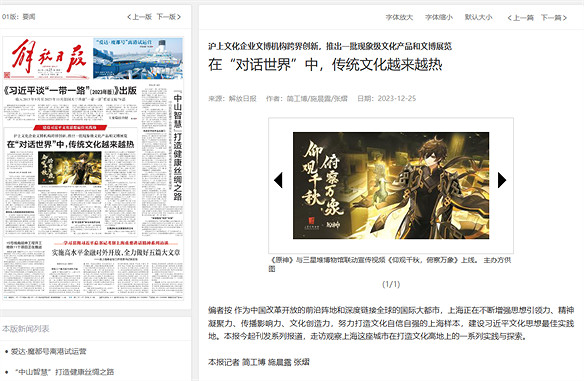
Task: Click the date 2023-12-25
Action: point(397,99)
